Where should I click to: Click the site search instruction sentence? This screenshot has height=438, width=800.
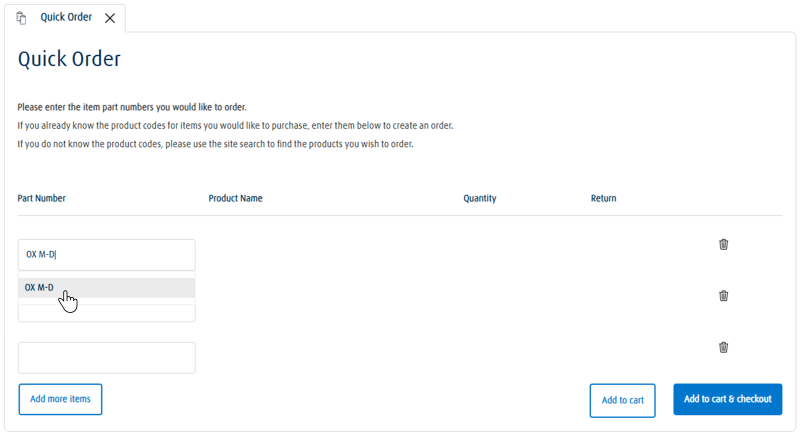(215, 144)
